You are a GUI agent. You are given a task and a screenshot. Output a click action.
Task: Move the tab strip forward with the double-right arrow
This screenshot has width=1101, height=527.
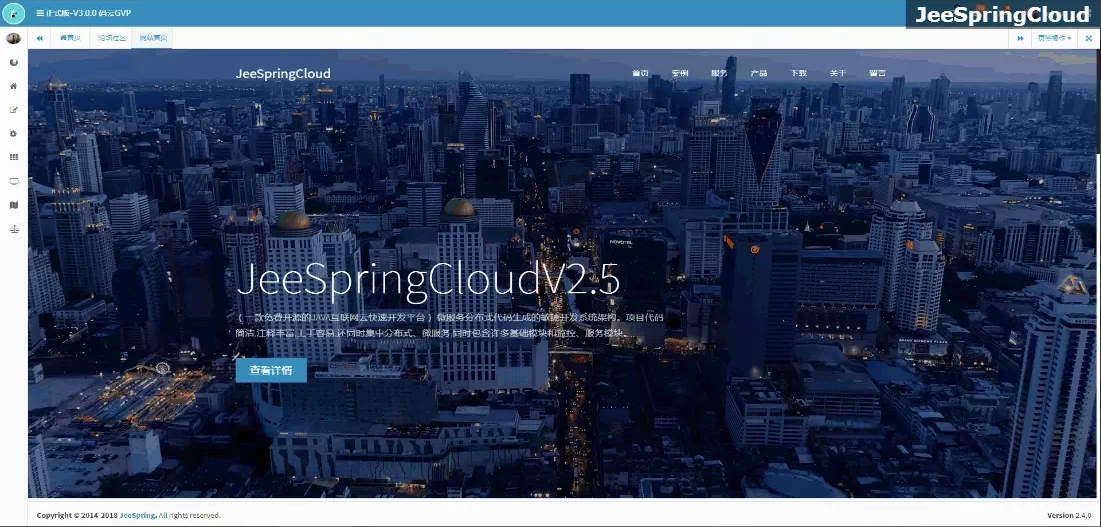tap(1020, 39)
